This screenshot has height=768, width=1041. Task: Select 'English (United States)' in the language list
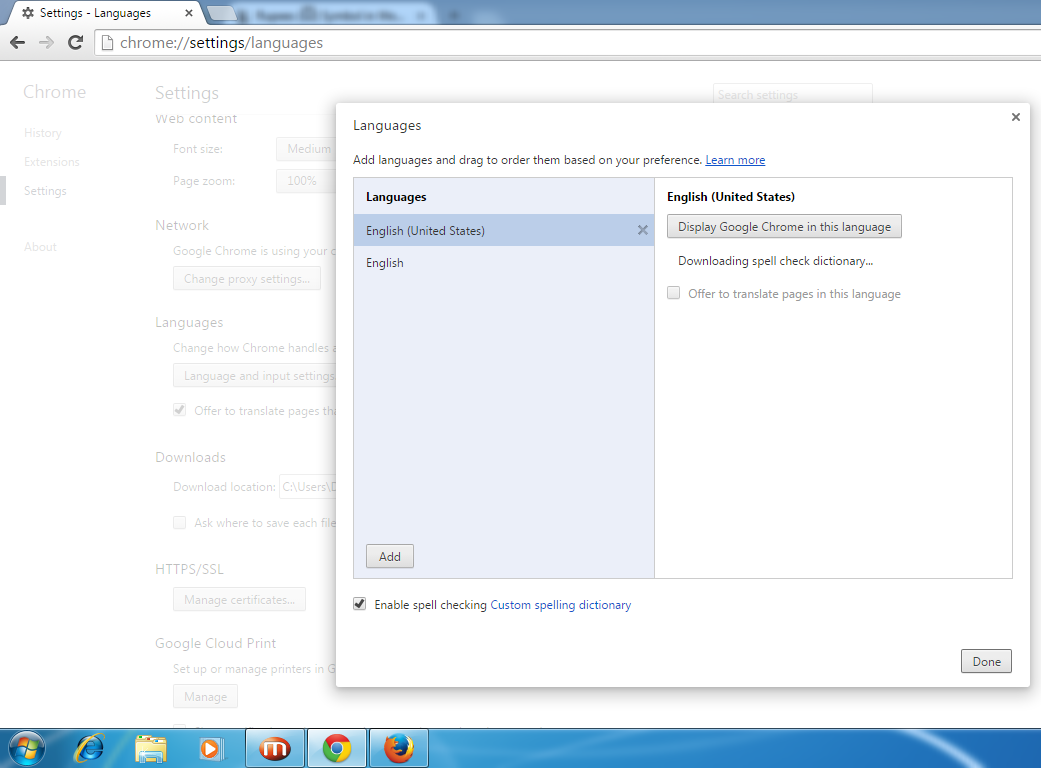click(504, 230)
